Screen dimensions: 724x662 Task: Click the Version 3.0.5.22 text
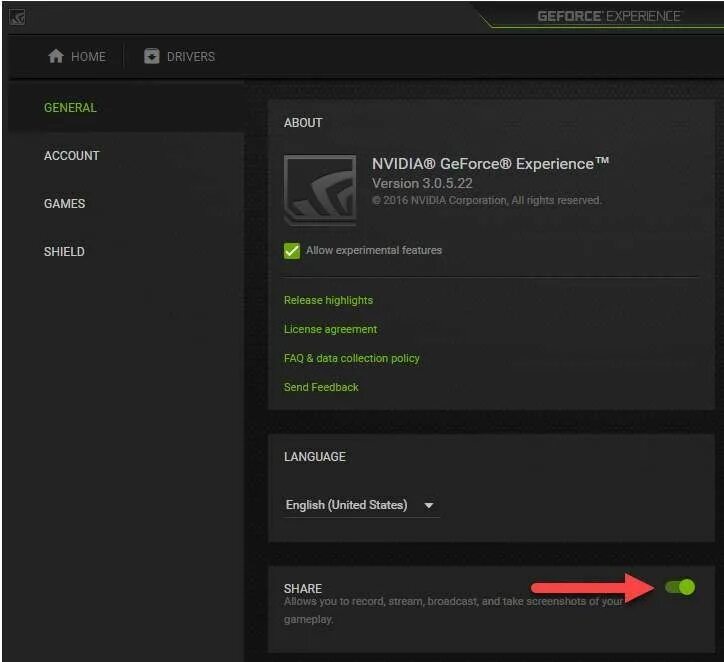pyautogui.click(x=422, y=183)
